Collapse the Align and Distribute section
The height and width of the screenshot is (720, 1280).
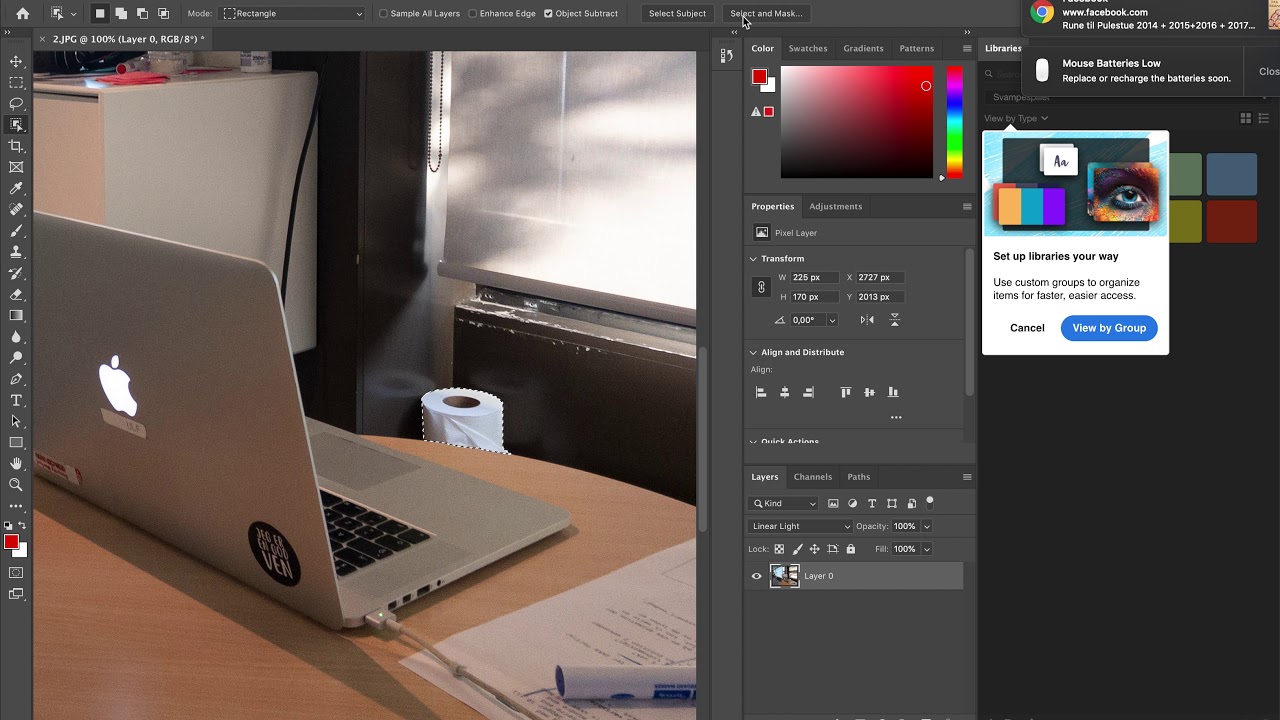(x=754, y=353)
